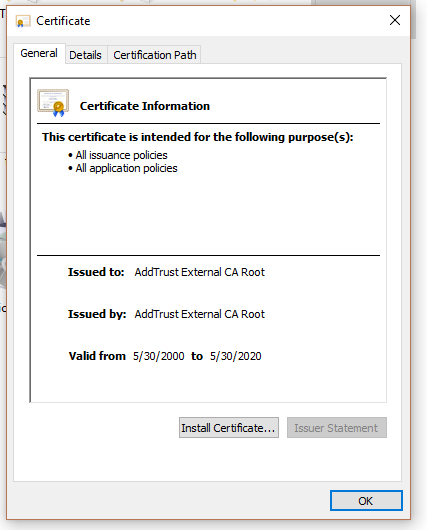
Task: Click the Certificate Information heading
Action: pos(145,106)
